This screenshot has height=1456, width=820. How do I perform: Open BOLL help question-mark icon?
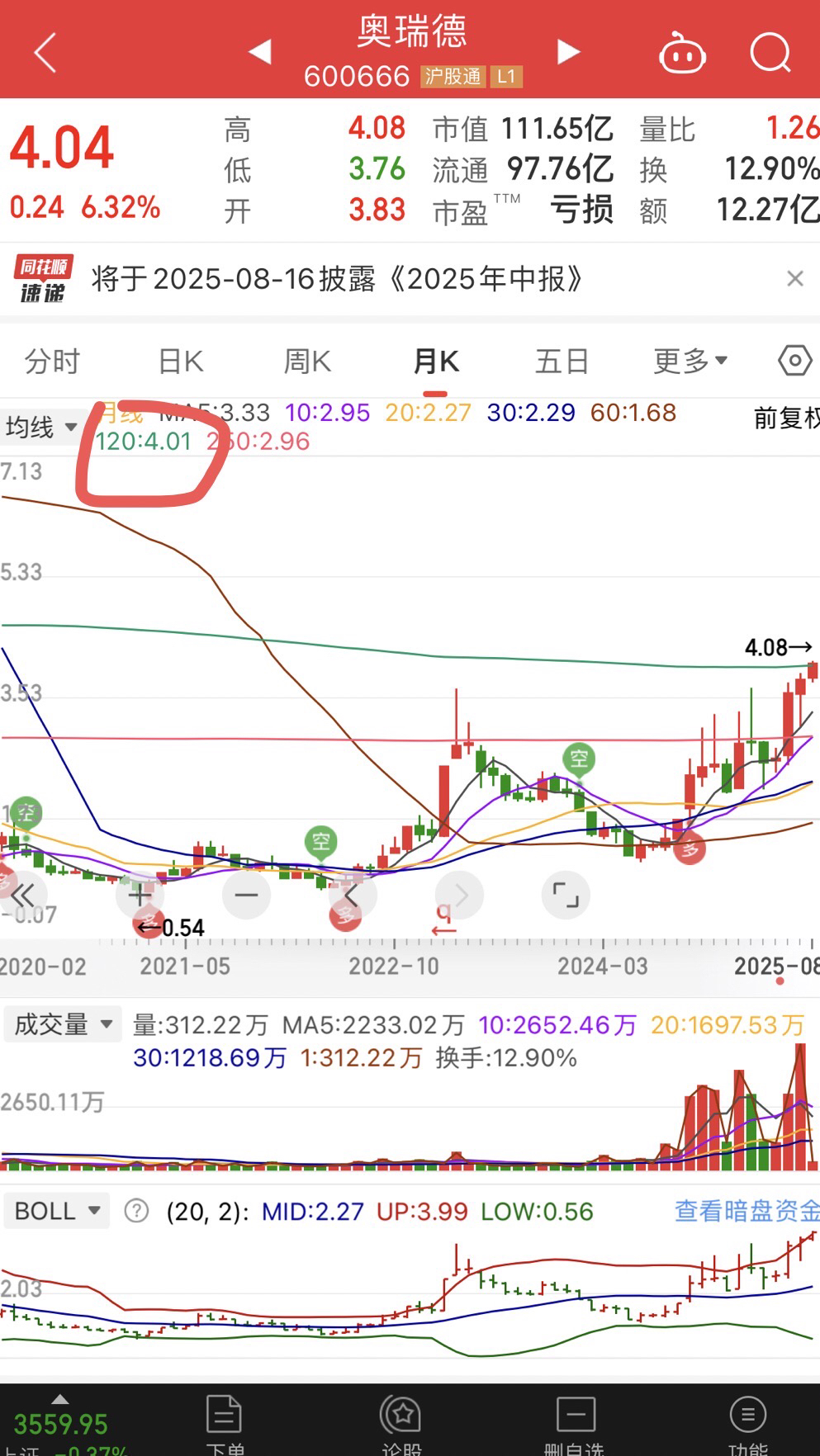pyautogui.click(x=136, y=1211)
